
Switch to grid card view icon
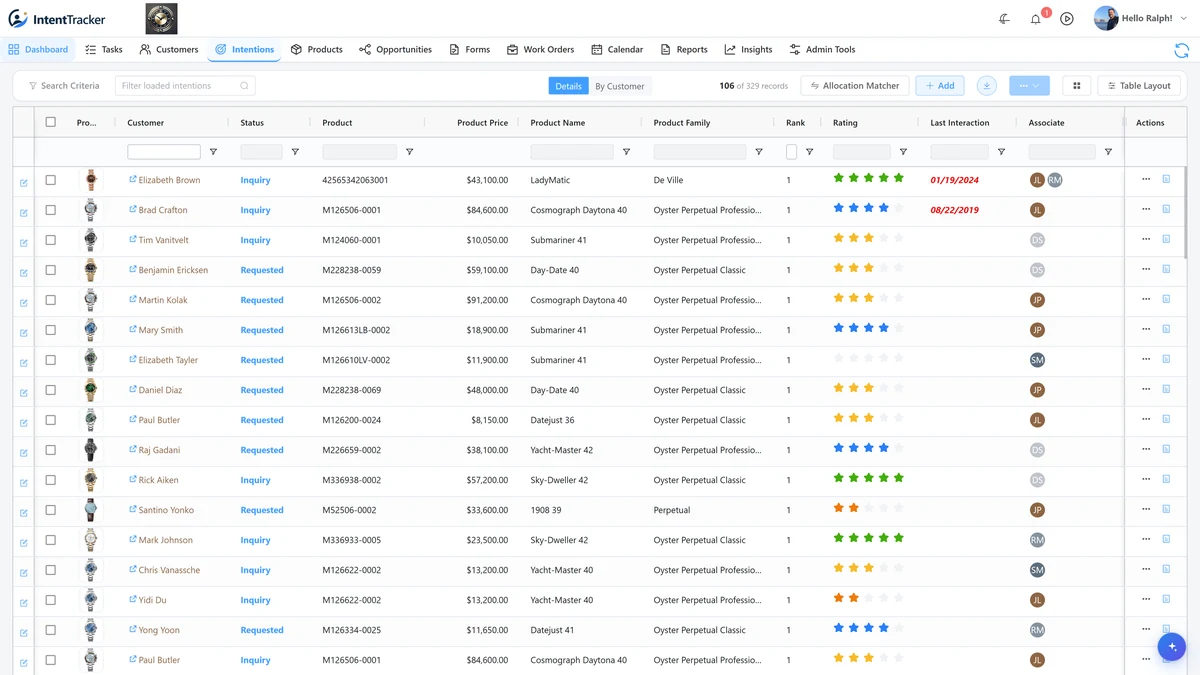tap(1077, 86)
